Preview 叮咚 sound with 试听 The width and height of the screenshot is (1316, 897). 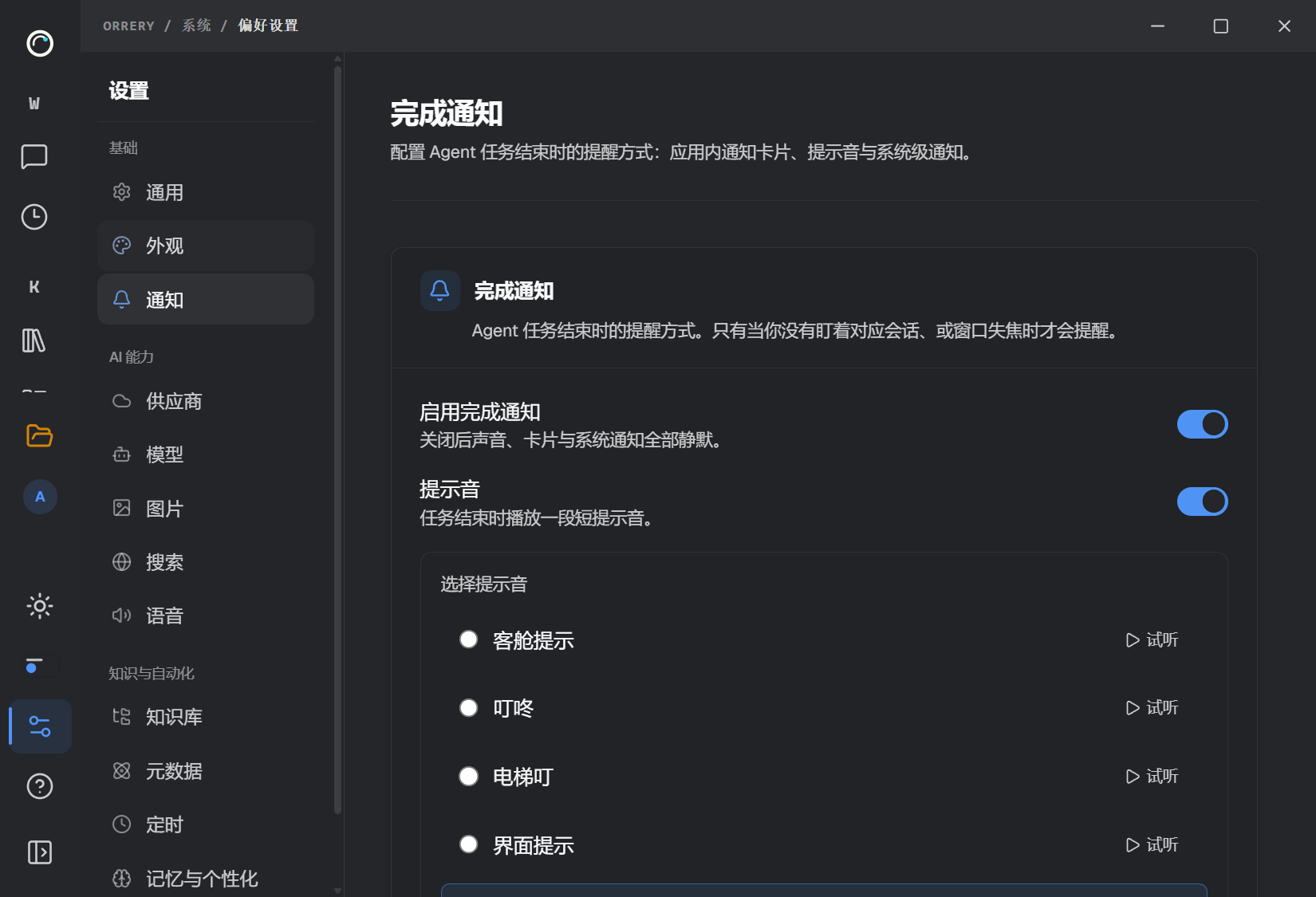[1152, 707]
